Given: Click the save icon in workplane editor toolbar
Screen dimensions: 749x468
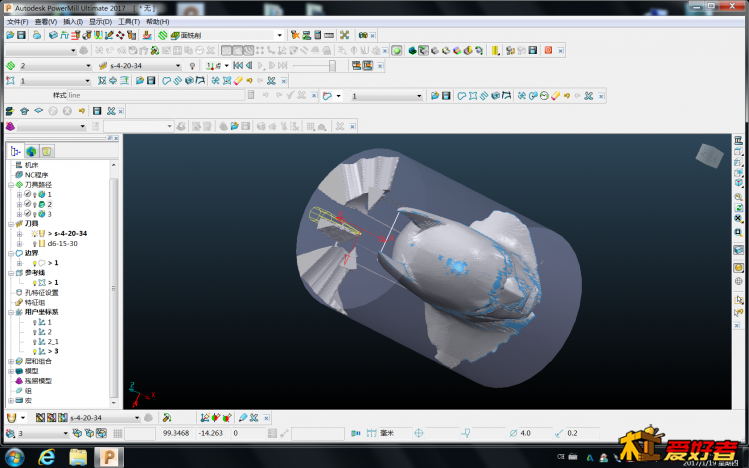Looking at the screenshot, I should [97, 111].
